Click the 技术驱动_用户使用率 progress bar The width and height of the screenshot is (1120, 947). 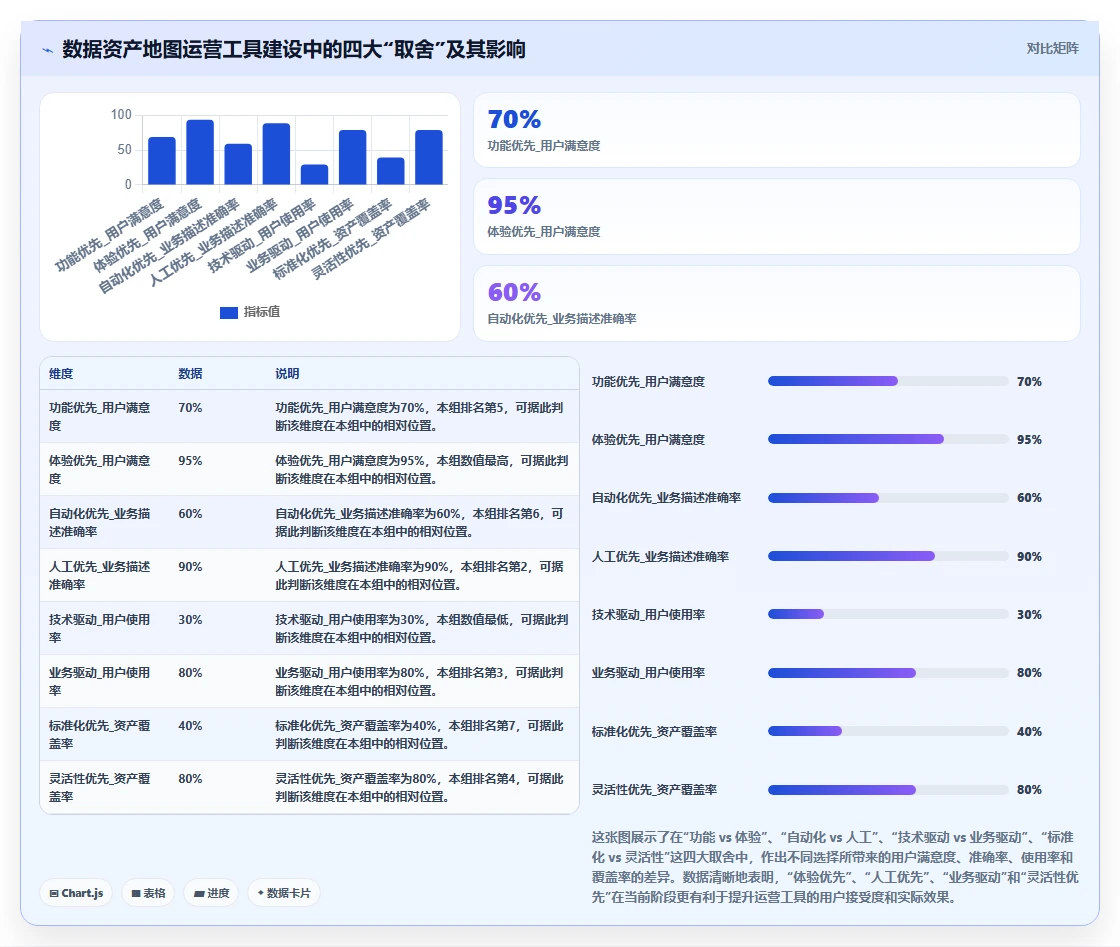[x=888, y=614]
